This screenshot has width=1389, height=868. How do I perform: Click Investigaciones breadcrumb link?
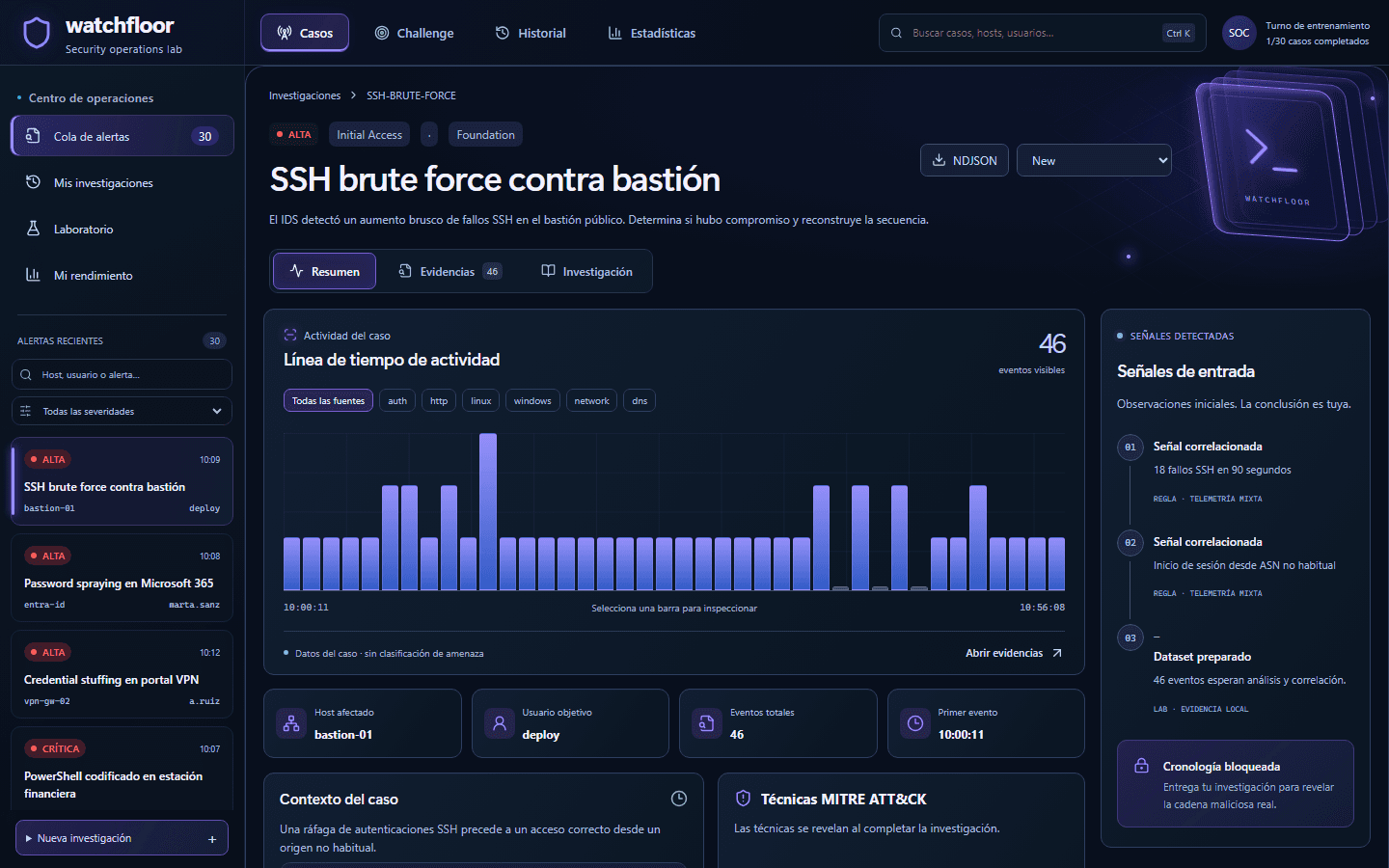(305, 95)
